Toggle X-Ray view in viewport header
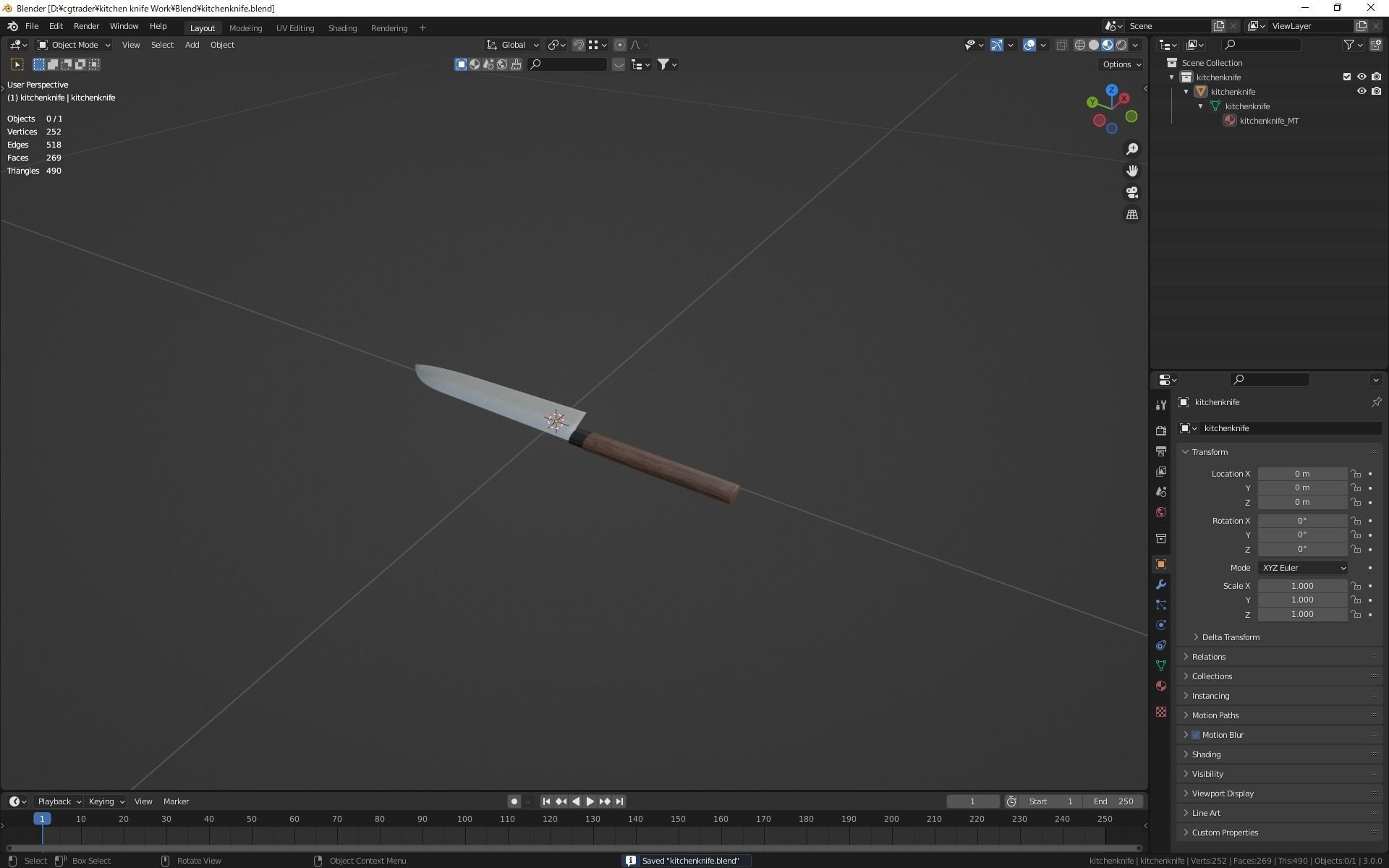 pos(1061,45)
